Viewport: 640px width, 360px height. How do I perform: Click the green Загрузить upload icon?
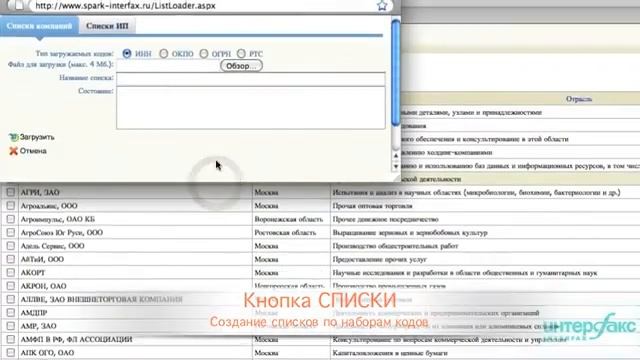[13, 137]
